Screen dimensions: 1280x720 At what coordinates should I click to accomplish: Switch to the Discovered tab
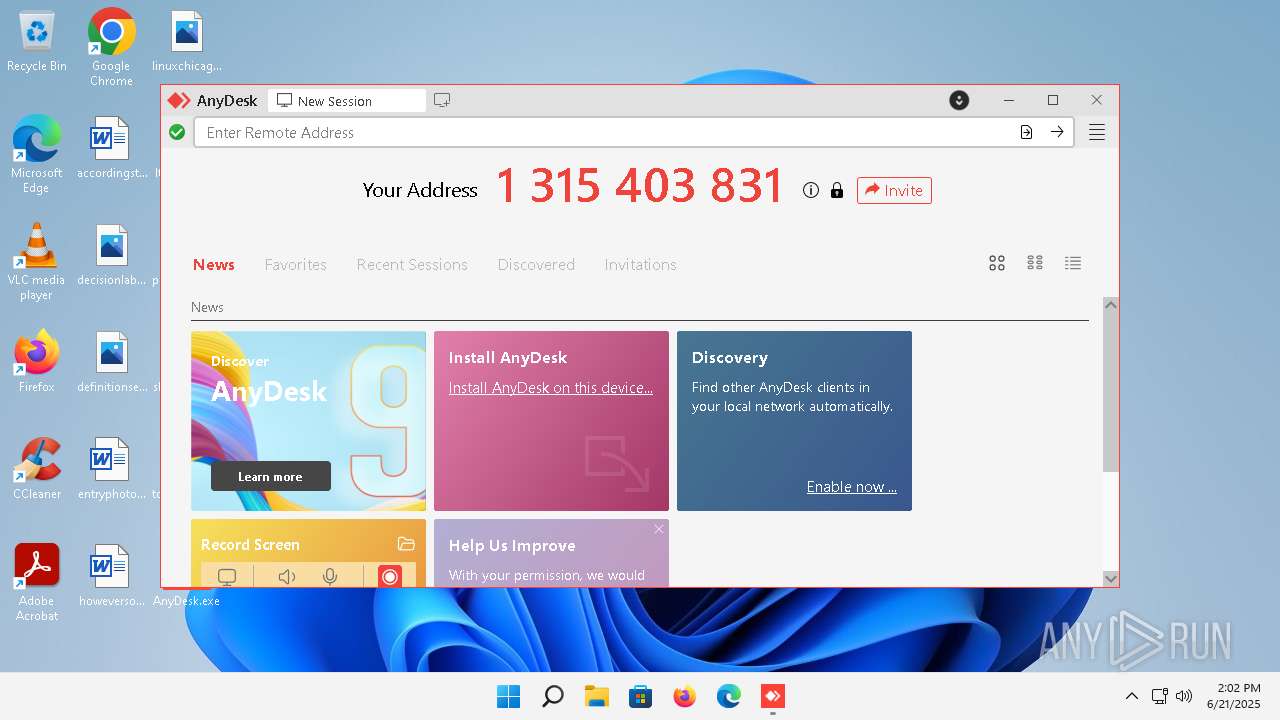536,264
